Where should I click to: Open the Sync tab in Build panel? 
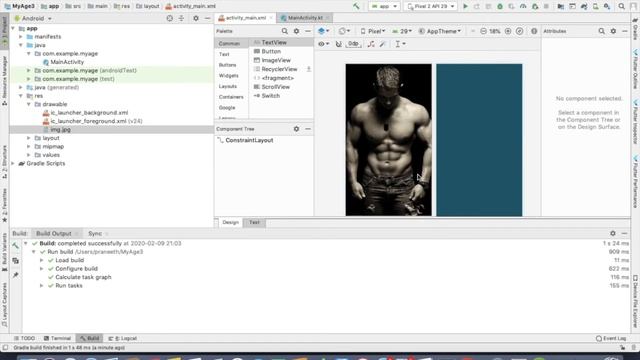pos(95,233)
